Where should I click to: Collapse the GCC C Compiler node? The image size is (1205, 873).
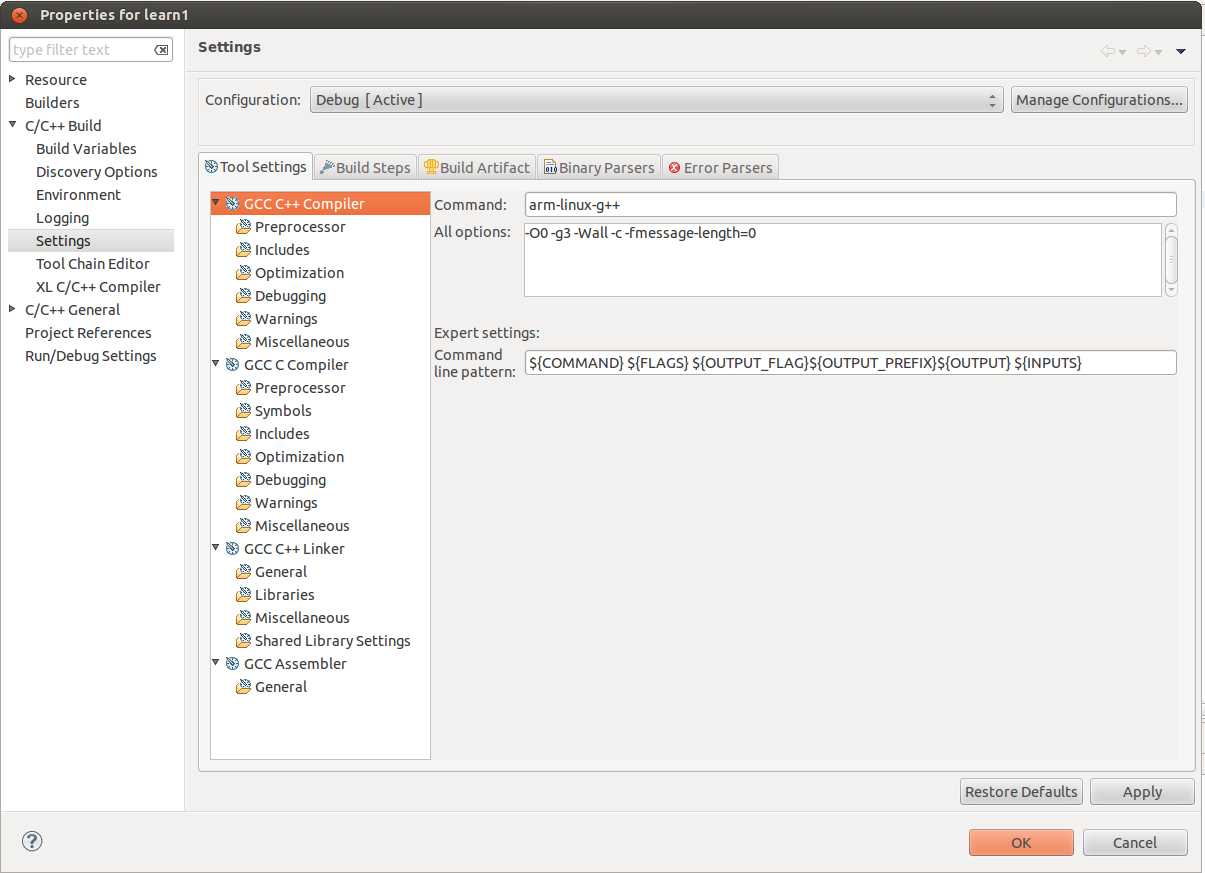point(217,364)
